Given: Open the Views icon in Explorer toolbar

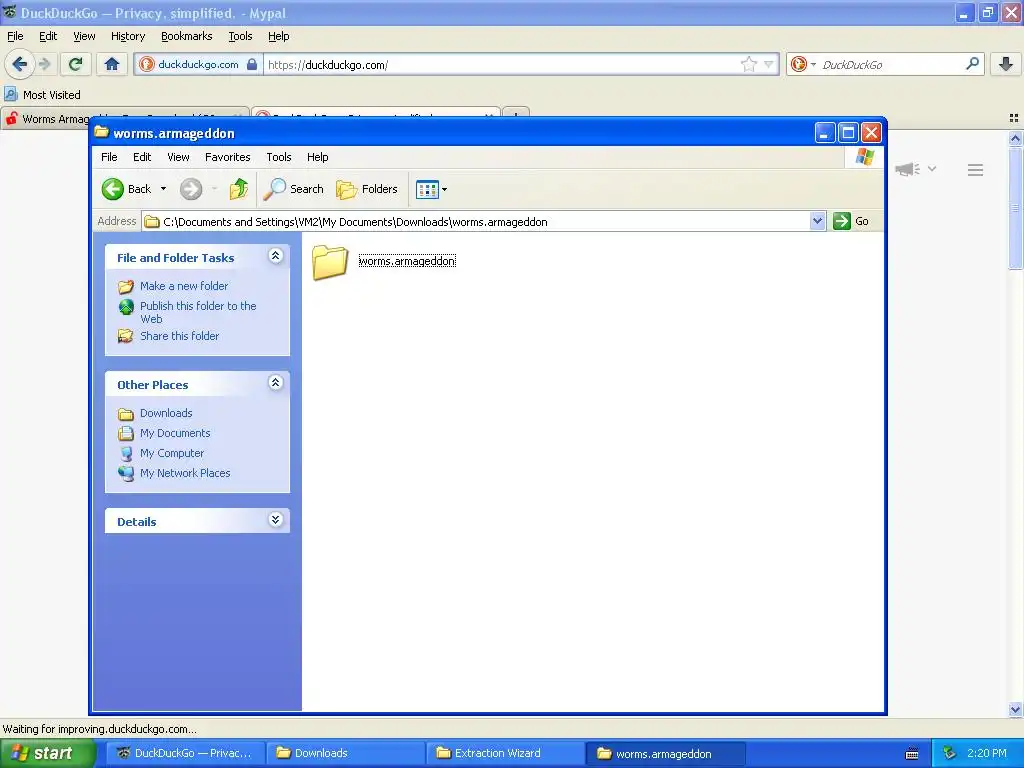Looking at the screenshot, I should click(427, 189).
